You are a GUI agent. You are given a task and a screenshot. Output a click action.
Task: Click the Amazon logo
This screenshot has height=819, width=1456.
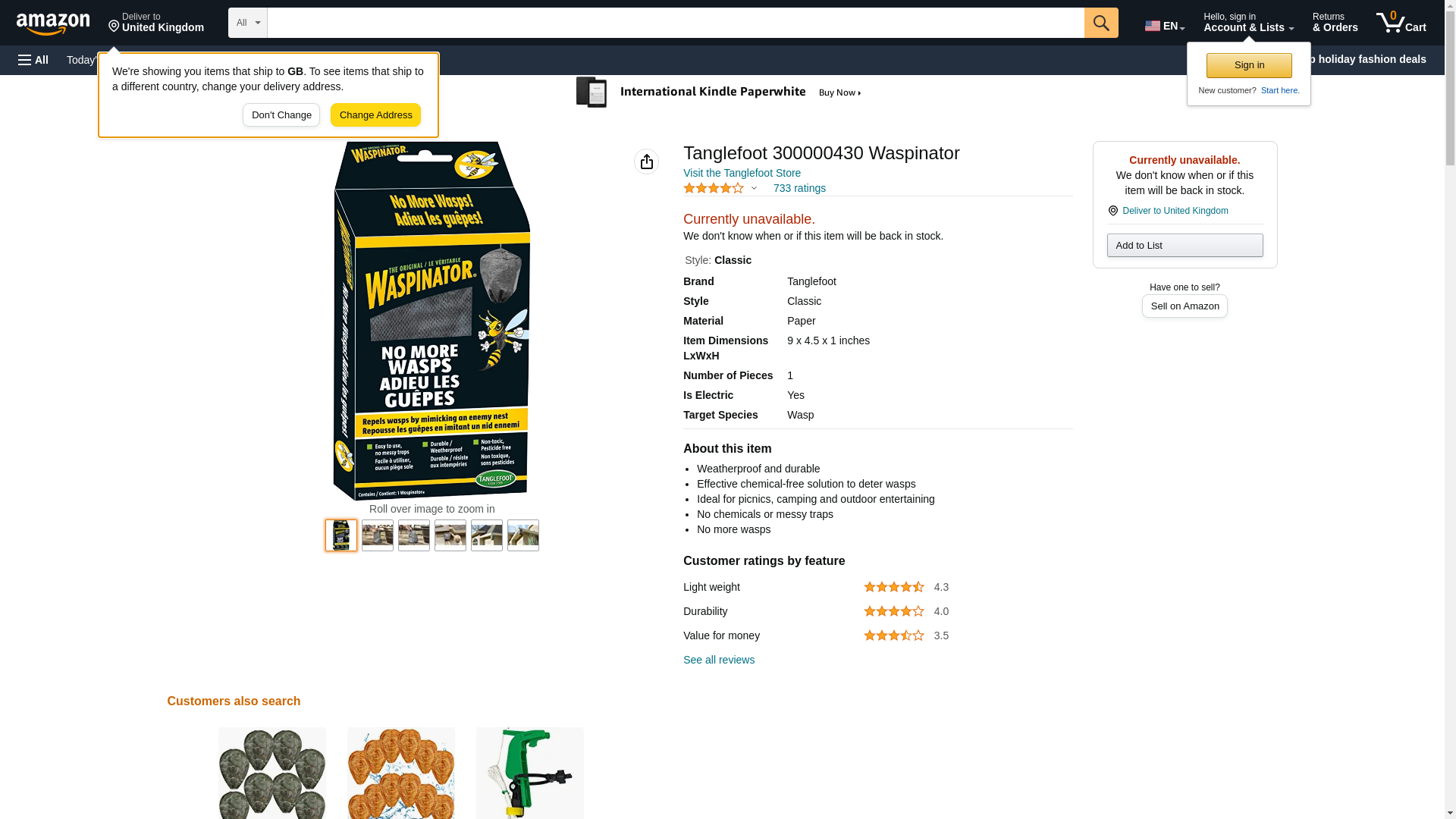(53, 24)
